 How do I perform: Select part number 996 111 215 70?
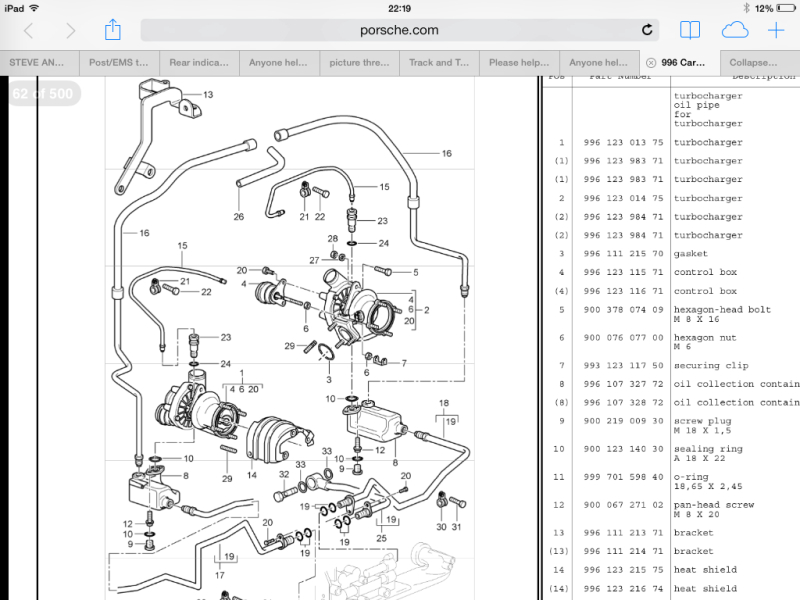click(623, 254)
